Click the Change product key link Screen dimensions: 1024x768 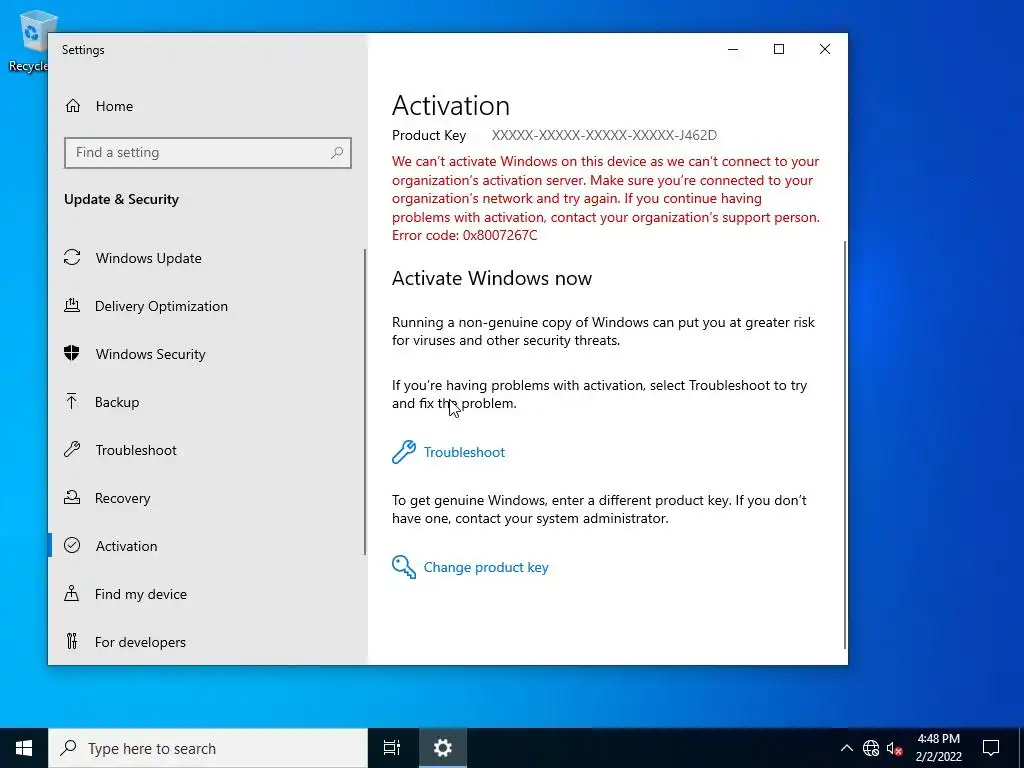[x=486, y=567]
